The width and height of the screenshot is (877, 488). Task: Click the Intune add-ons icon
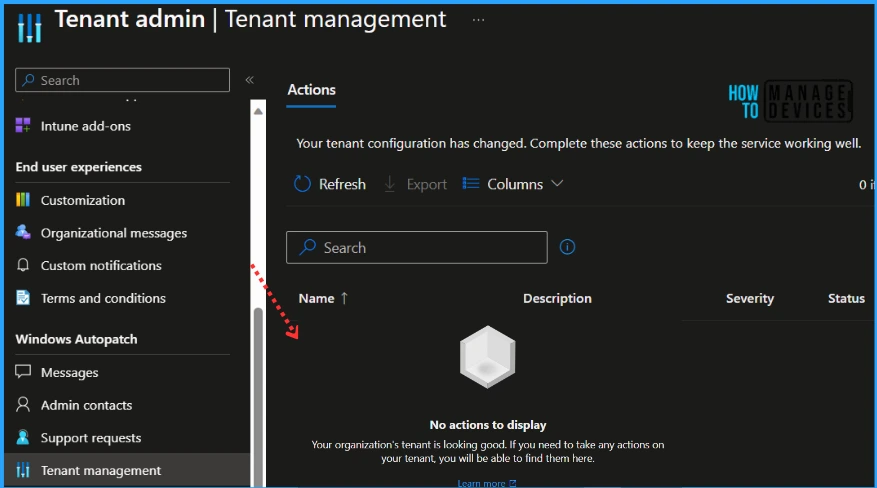click(x=23, y=125)
